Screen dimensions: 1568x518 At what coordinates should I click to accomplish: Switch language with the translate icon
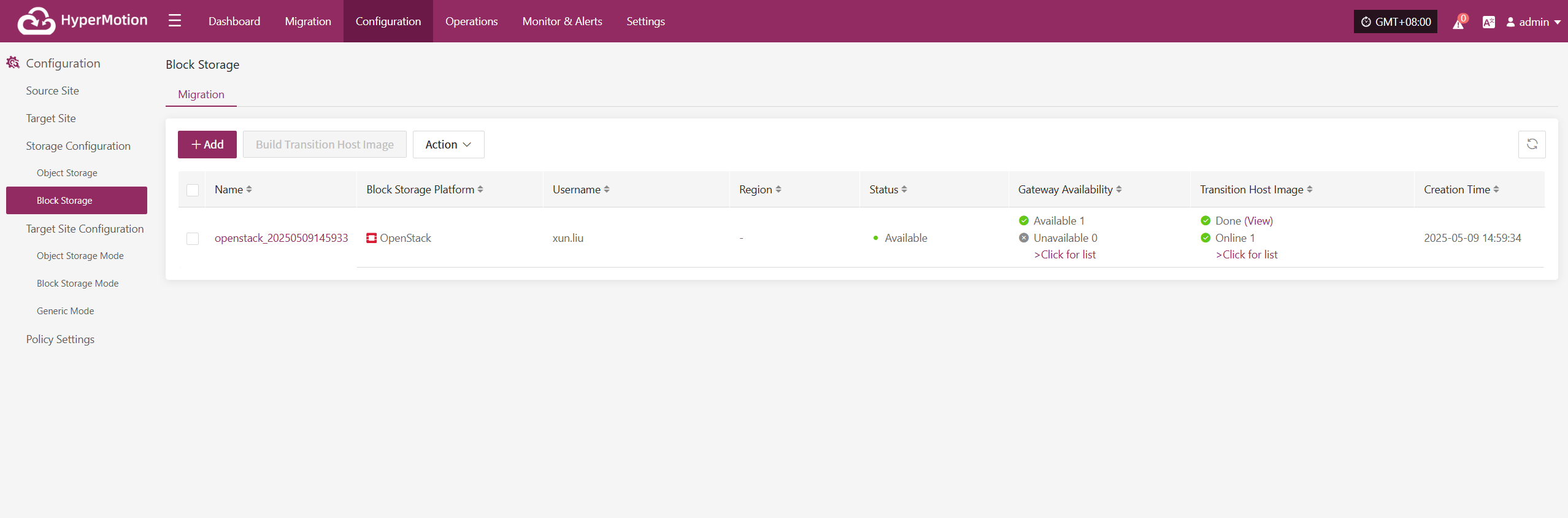tap(1488, 22)
